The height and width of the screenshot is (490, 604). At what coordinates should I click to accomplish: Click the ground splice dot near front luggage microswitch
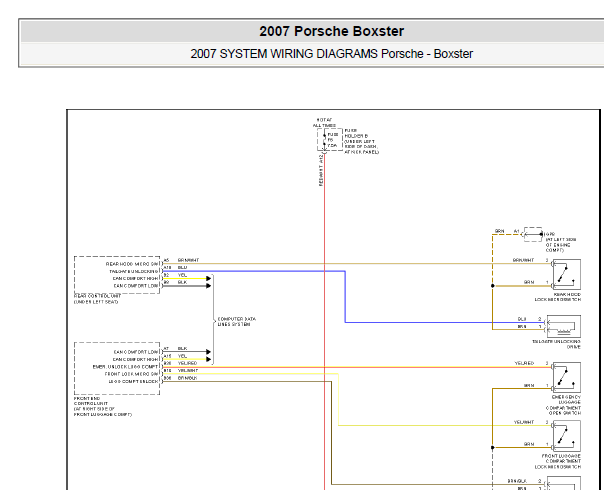pos(493,448)
